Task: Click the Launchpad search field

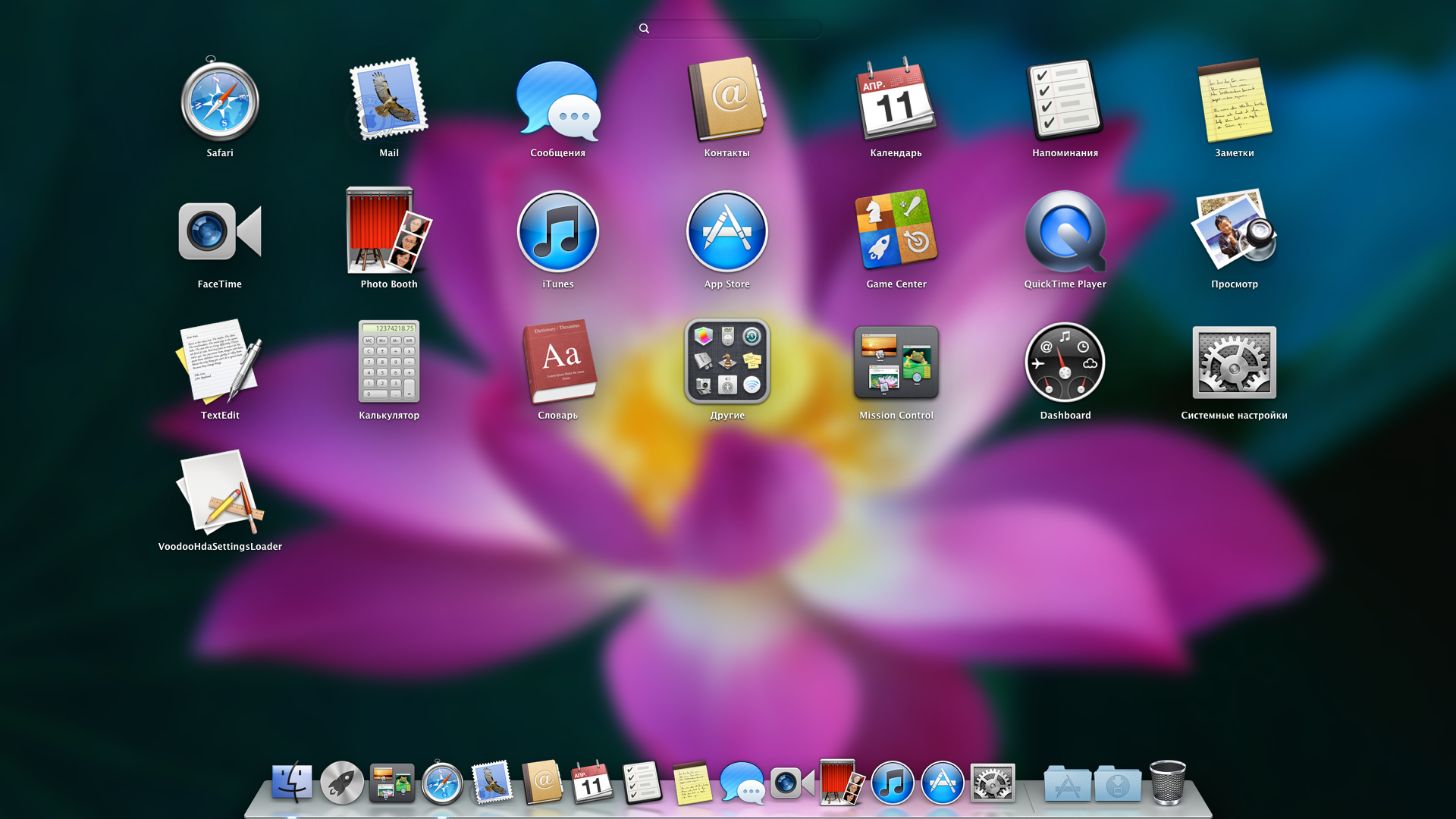Action: pos(728,29)
